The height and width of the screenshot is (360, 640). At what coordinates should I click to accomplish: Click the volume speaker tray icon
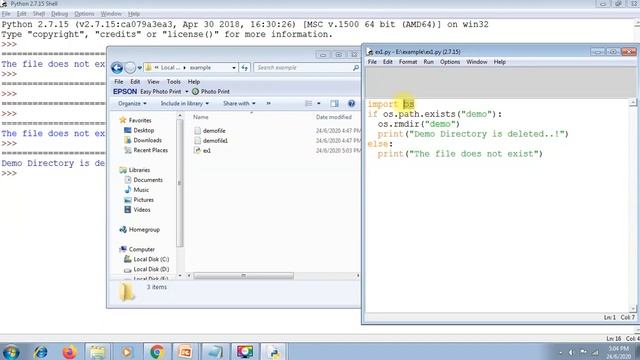coord(571,352)
